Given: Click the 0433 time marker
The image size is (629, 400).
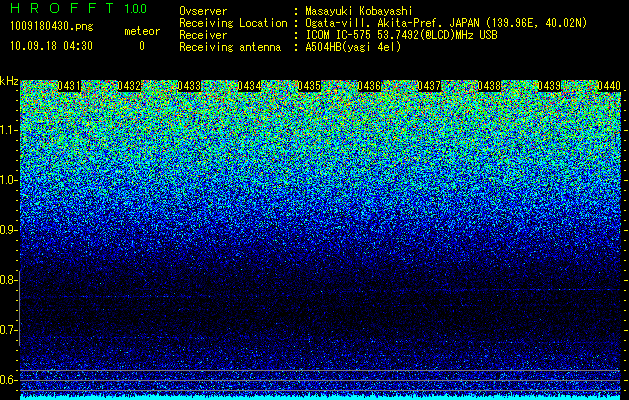Looking at the screenshot, I should coord(189,86).
